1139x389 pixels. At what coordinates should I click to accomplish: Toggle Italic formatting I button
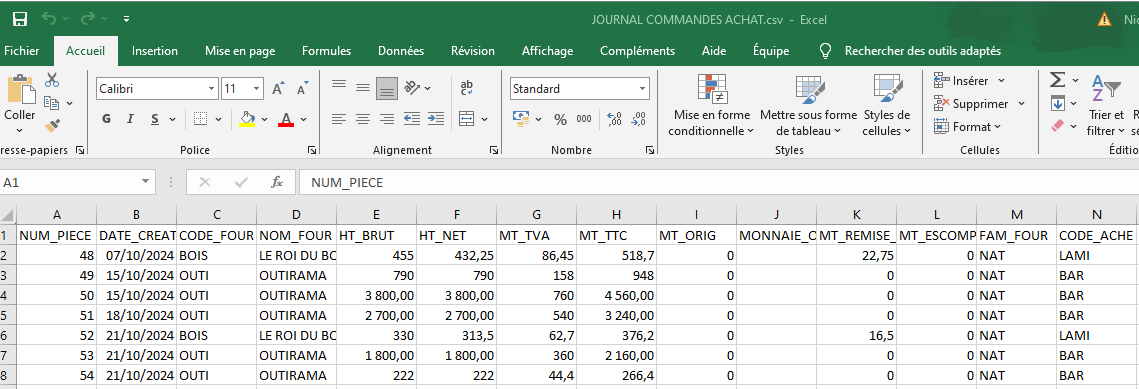tap(130, 119)
